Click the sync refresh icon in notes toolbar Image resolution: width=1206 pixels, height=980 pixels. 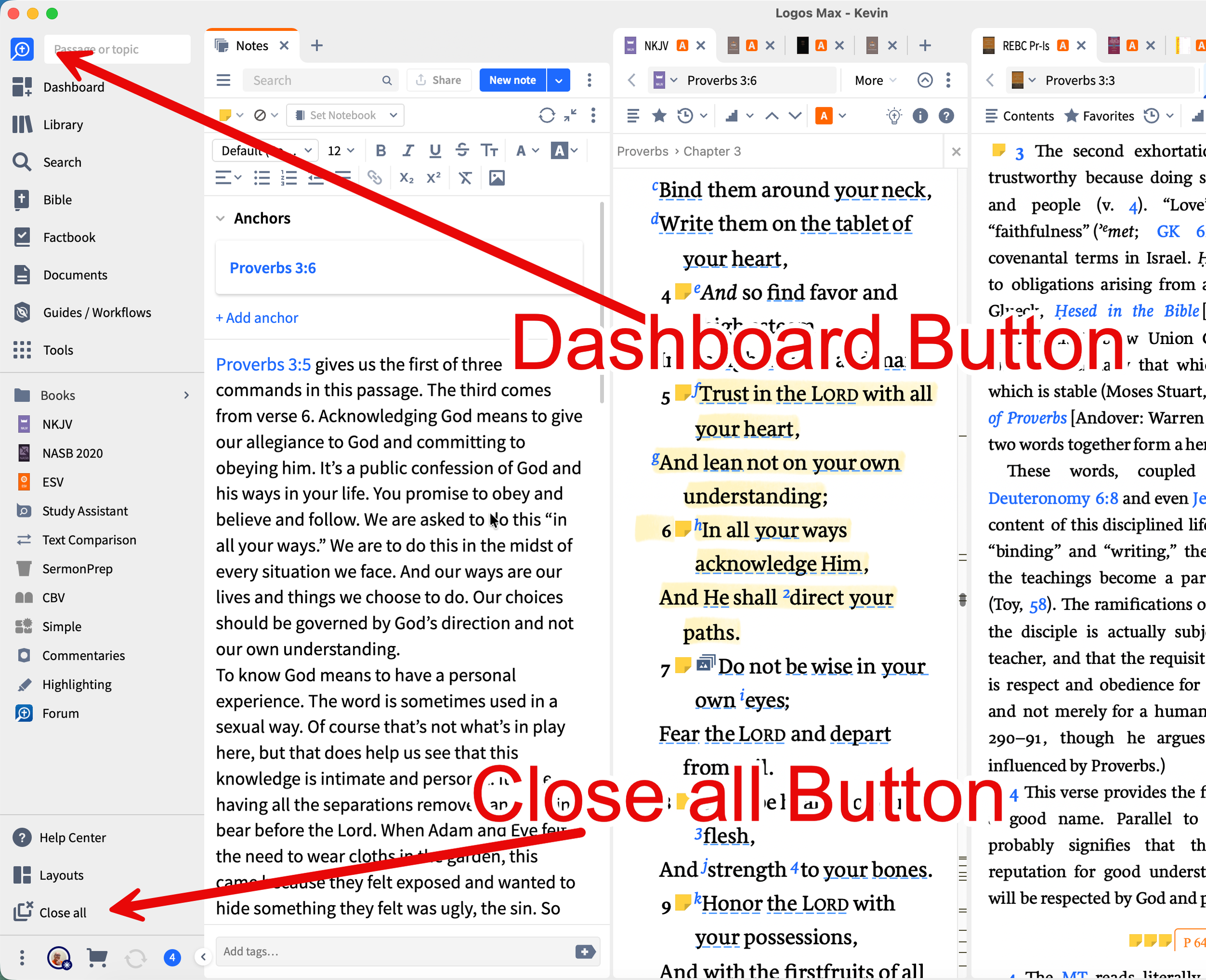coord(546,116)
